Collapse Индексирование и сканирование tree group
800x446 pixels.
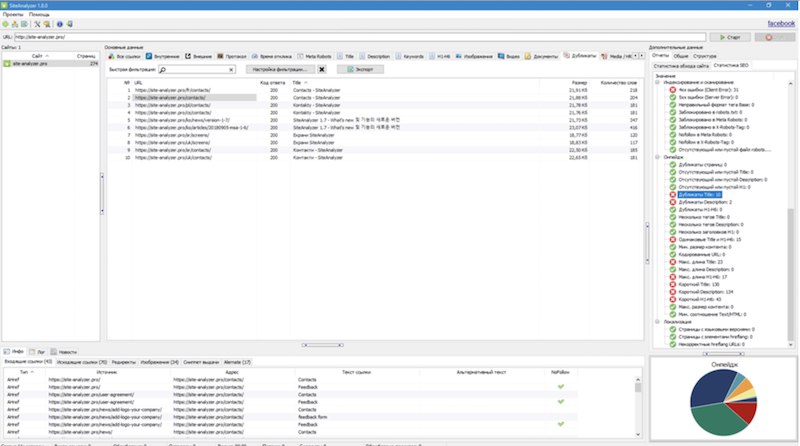[658, 82]
